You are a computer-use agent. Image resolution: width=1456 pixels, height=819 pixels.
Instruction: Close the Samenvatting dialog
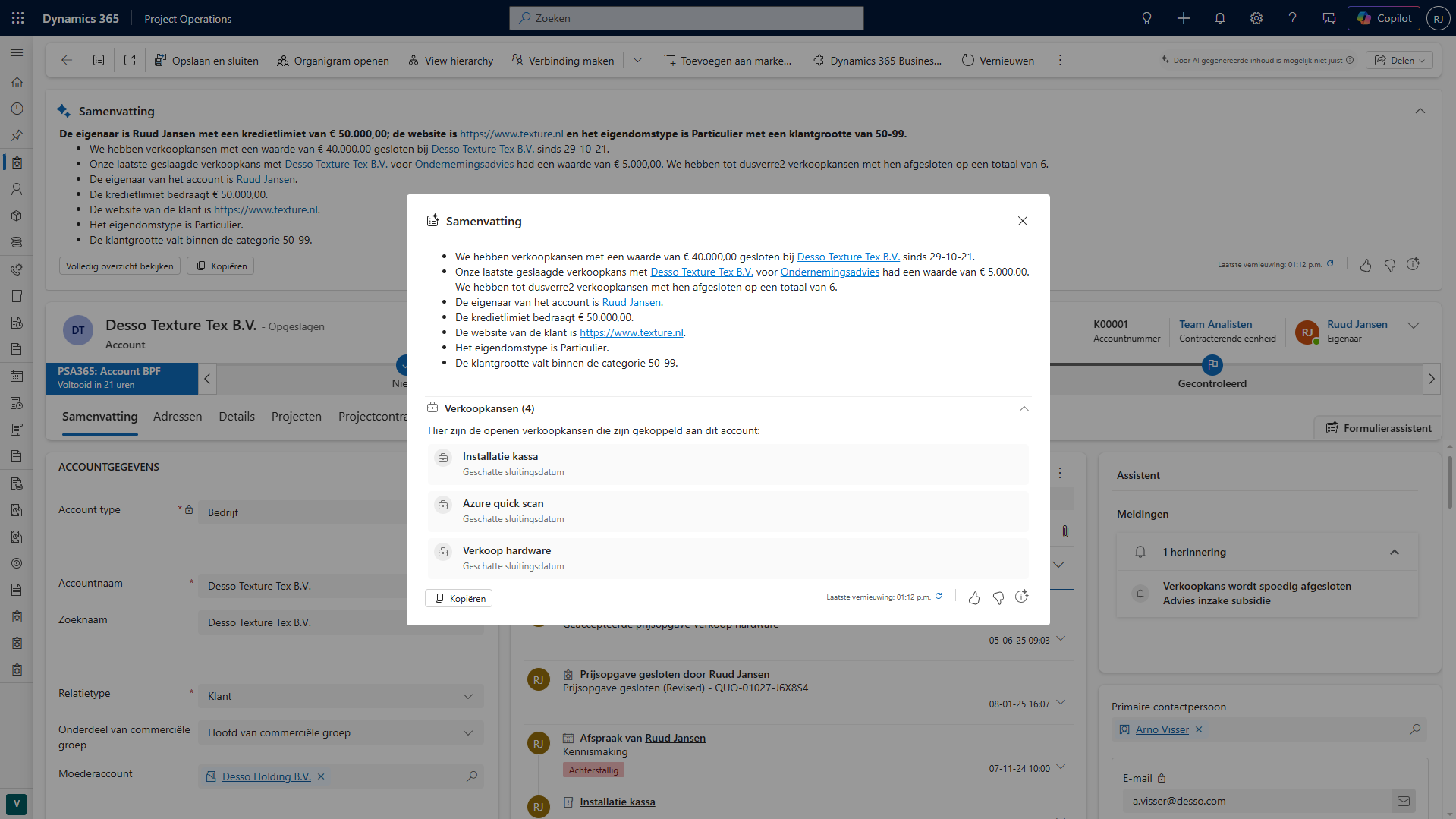(x=1023, y=221)
